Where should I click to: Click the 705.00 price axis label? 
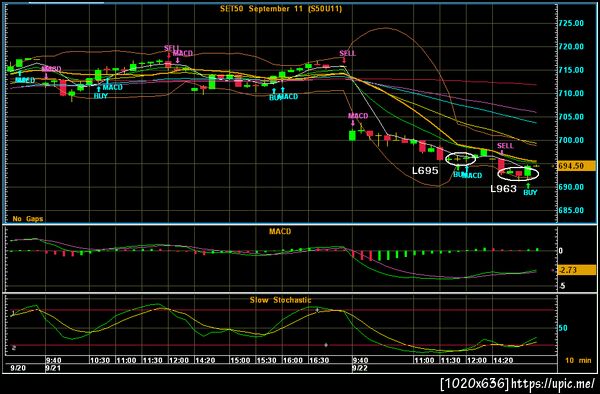[571, 117]
